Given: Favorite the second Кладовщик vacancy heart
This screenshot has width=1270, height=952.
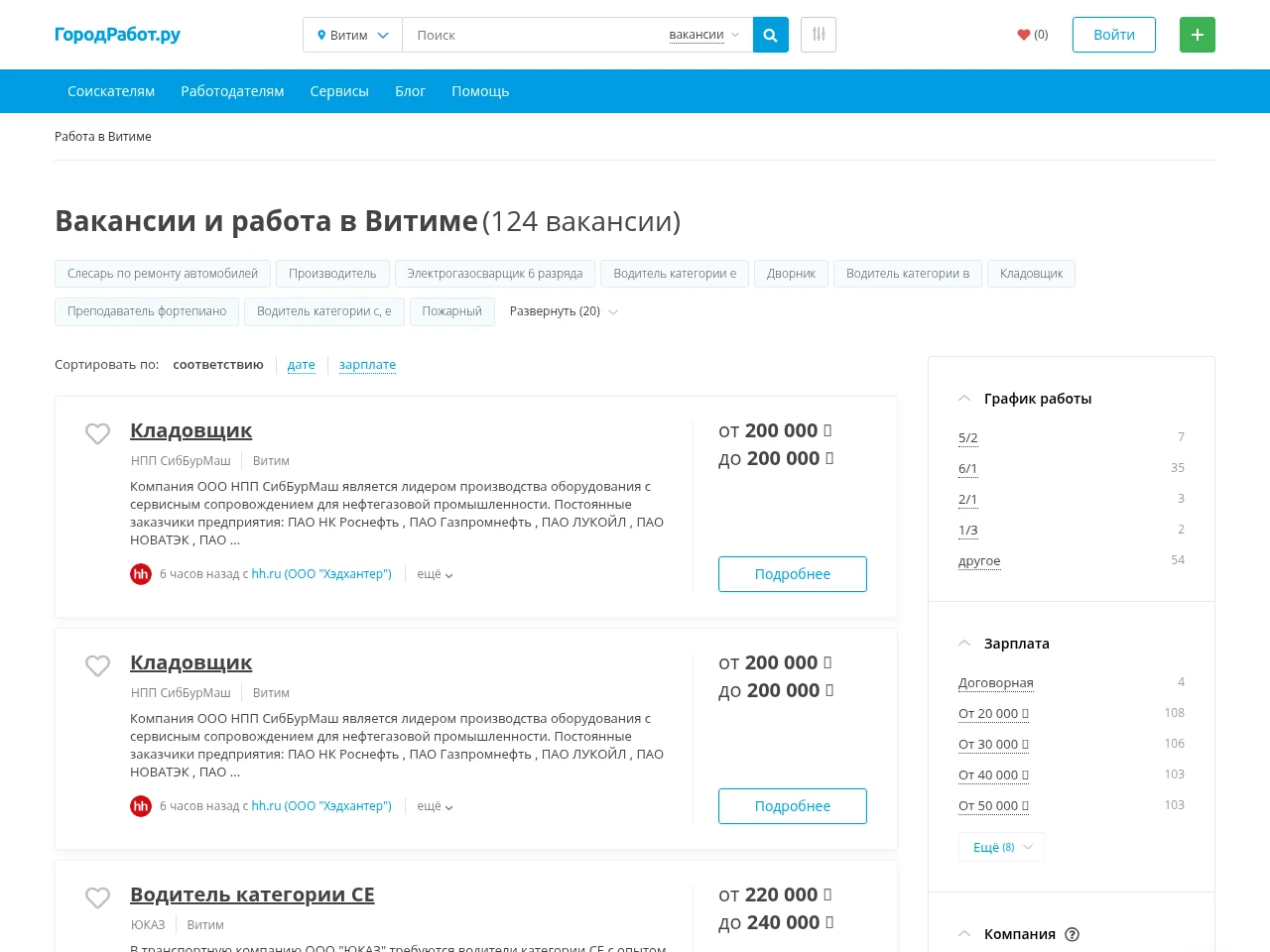Looking at the screenshot, I should (97, 665).
